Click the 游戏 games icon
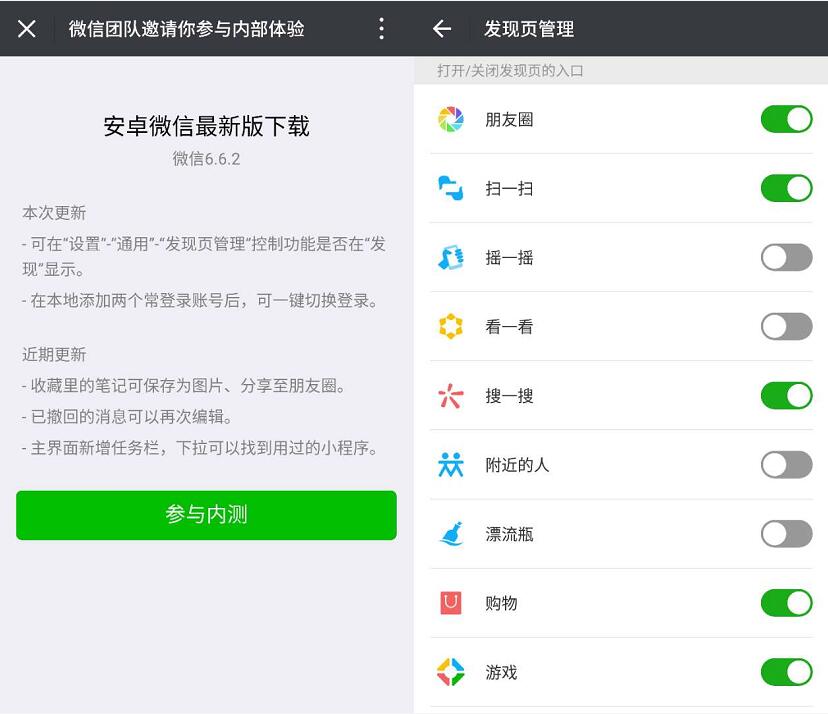Image resolution: width=828 pixels, height=714 pixels. click(x=450, y=672)
